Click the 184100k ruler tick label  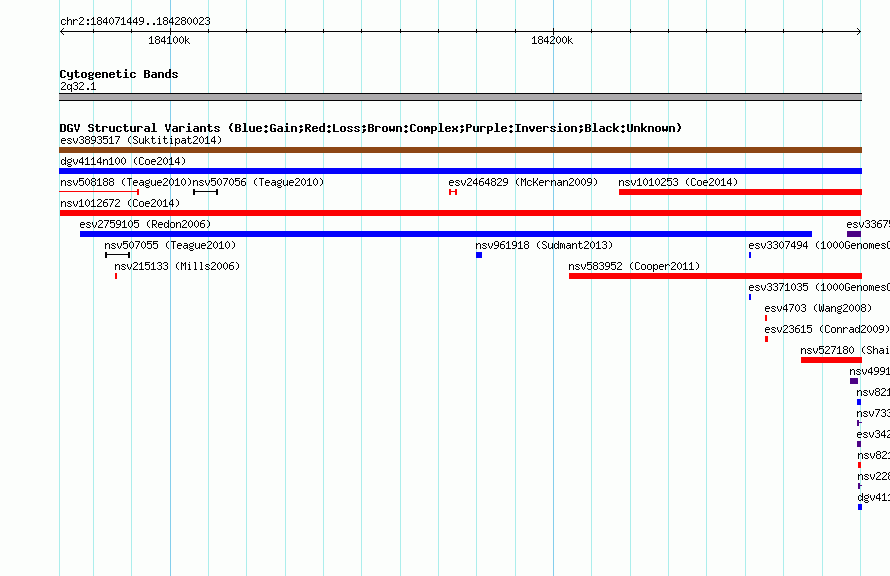click(x=169, y=40)
